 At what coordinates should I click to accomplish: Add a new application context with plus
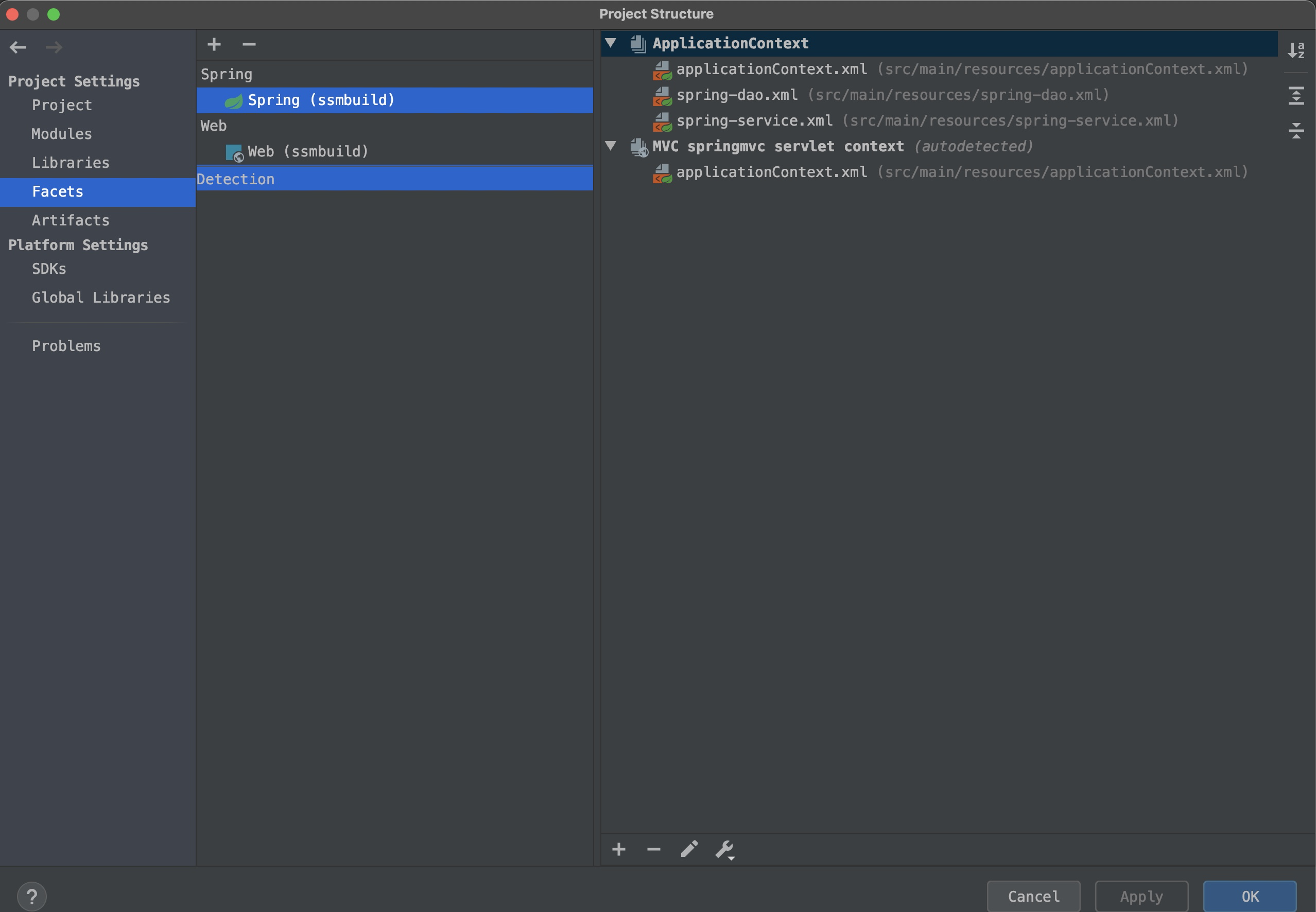tap(618, 849)
